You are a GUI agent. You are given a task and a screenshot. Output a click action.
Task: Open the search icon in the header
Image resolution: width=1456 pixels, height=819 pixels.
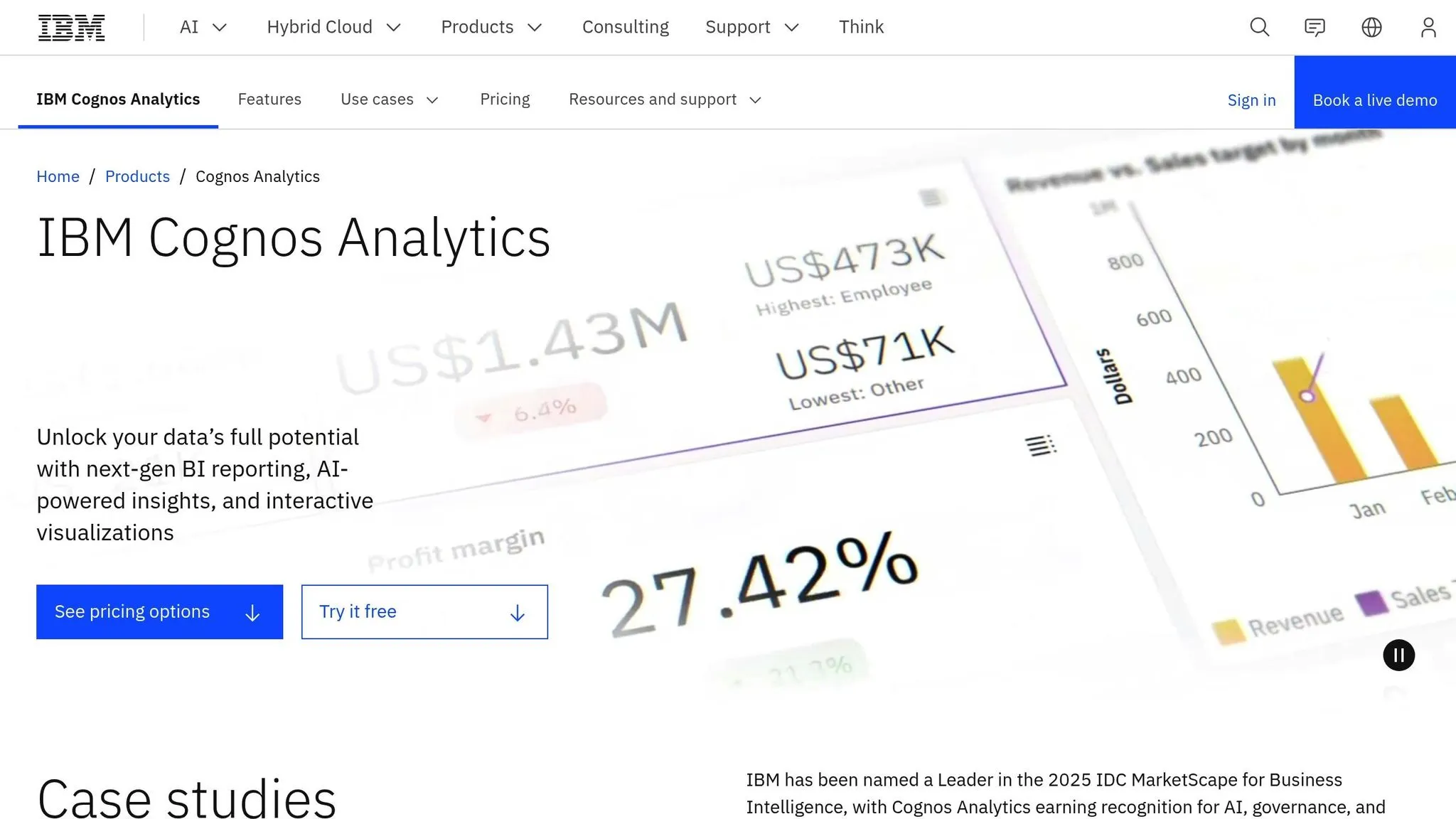[1259, 27]
